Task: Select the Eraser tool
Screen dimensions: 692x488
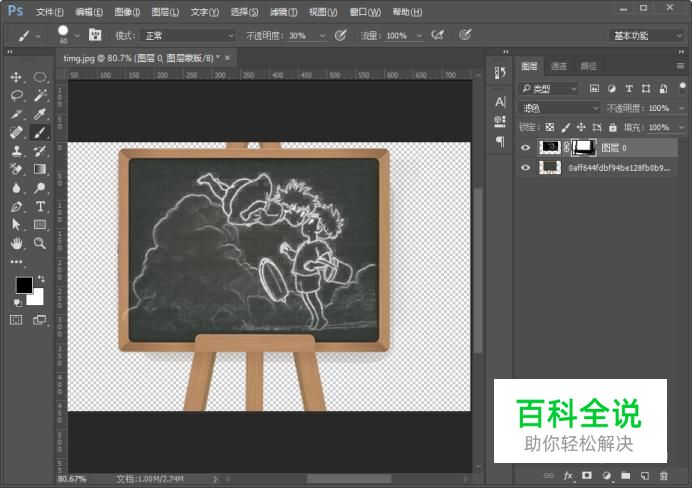Action: (16, 169)
